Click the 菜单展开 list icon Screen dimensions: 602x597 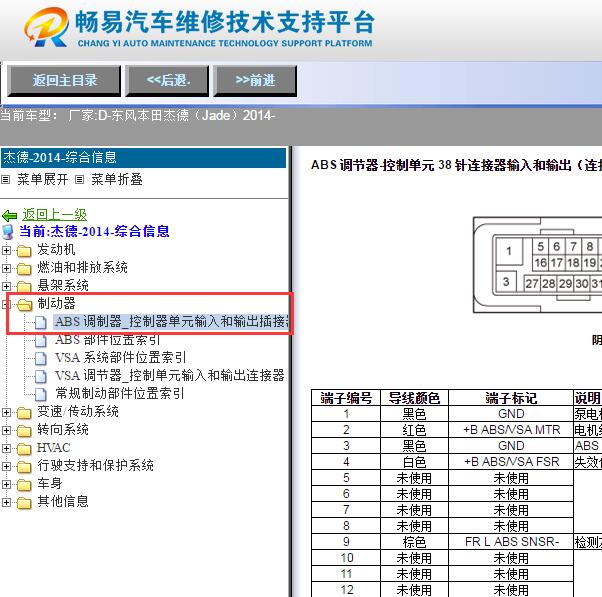tap(6, 180)
